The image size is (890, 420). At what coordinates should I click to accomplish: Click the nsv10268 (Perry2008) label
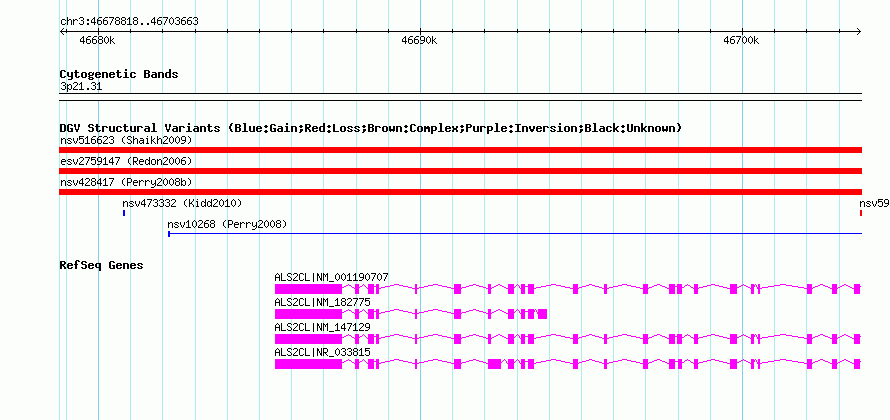(x=227, y=224)
